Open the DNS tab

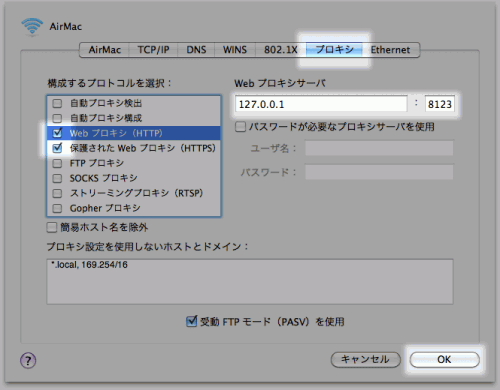point(196,50)
